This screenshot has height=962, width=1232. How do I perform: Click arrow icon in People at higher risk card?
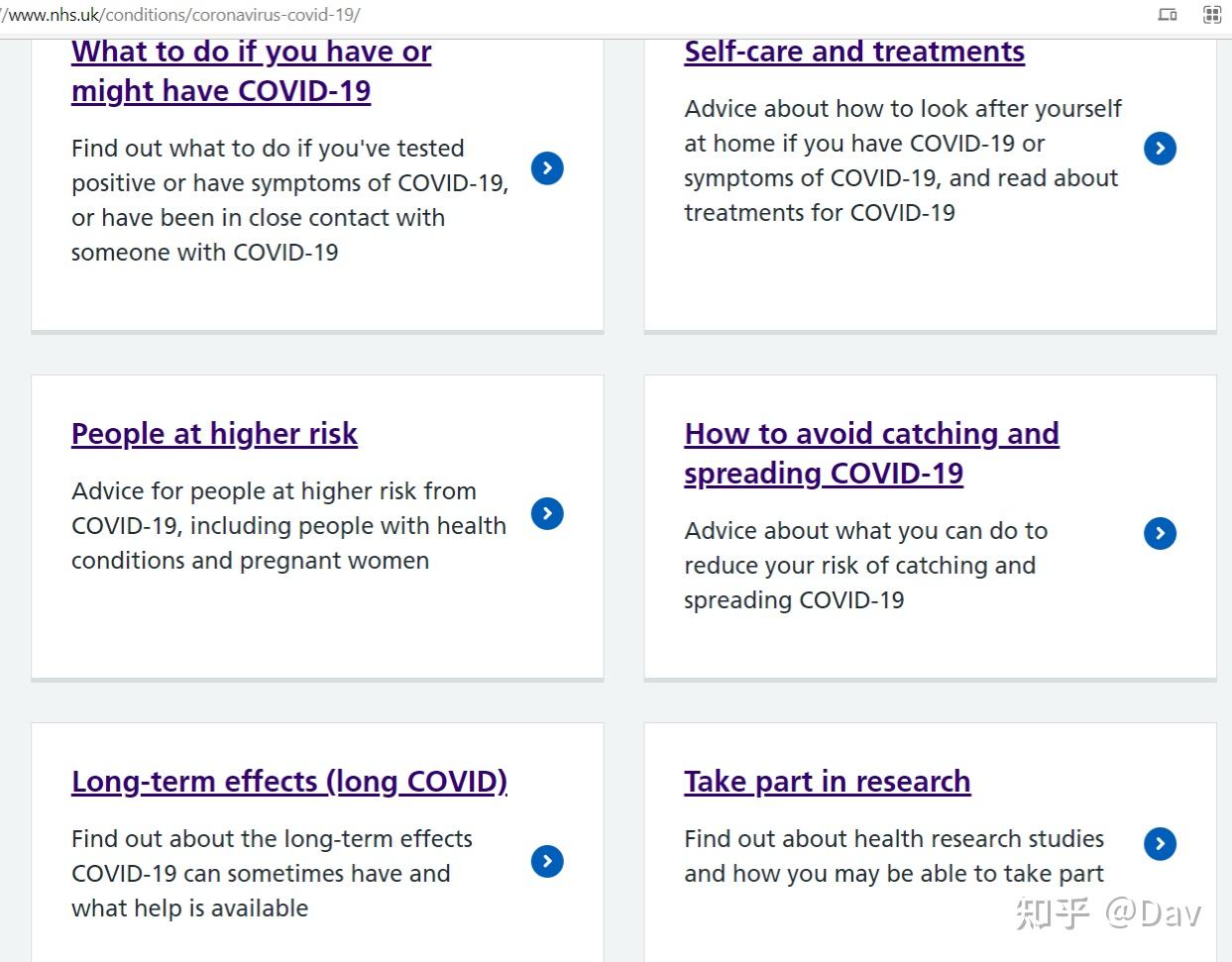point(547,513)
